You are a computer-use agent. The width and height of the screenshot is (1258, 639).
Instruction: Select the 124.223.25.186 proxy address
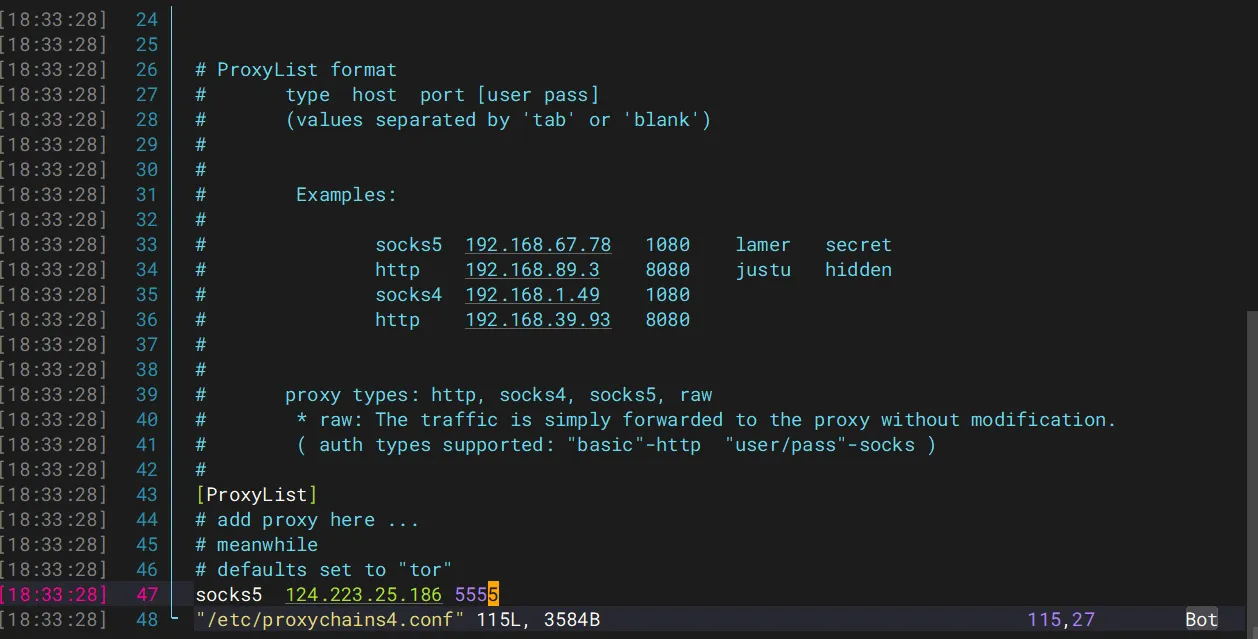point(363,595)
